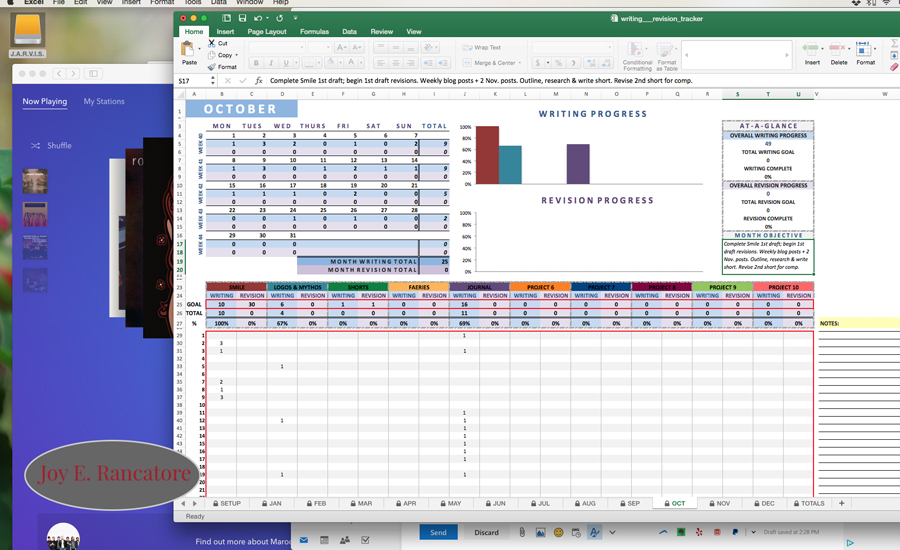This screenshot has height=550, width=900.
Task: Click the AutoSum sigma icon
Action: pos(894,43)
